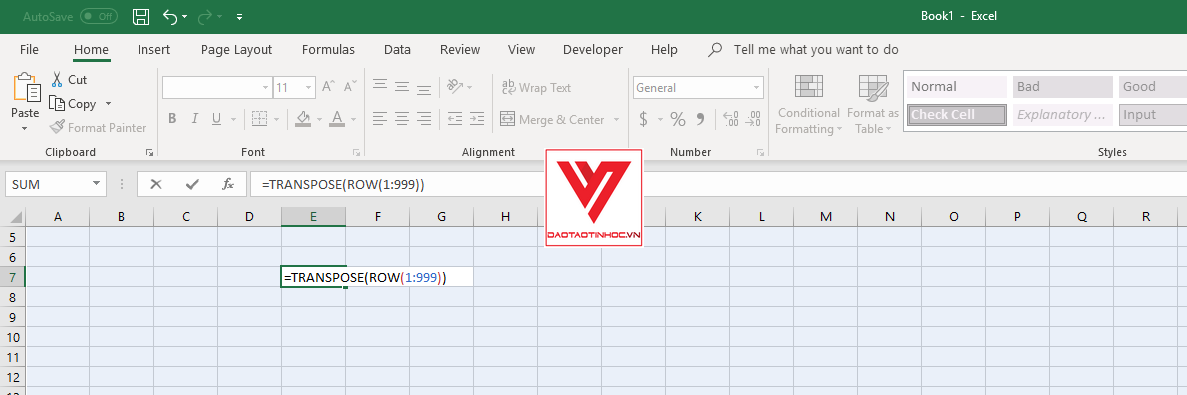The width and height of the screenshot is (1187, 395).
Task: Switch to the Formulas tab
Action: click(x=328, y=49)
